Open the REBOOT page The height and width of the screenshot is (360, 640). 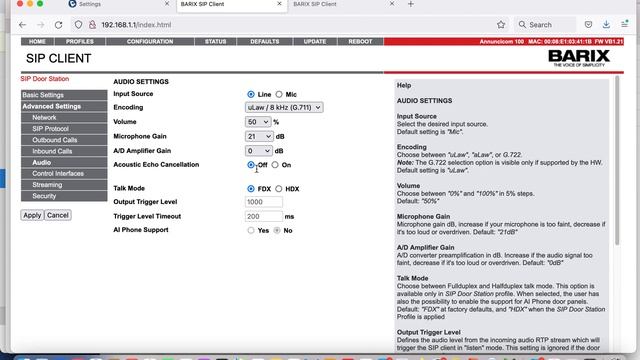click(x=360, y=42)
